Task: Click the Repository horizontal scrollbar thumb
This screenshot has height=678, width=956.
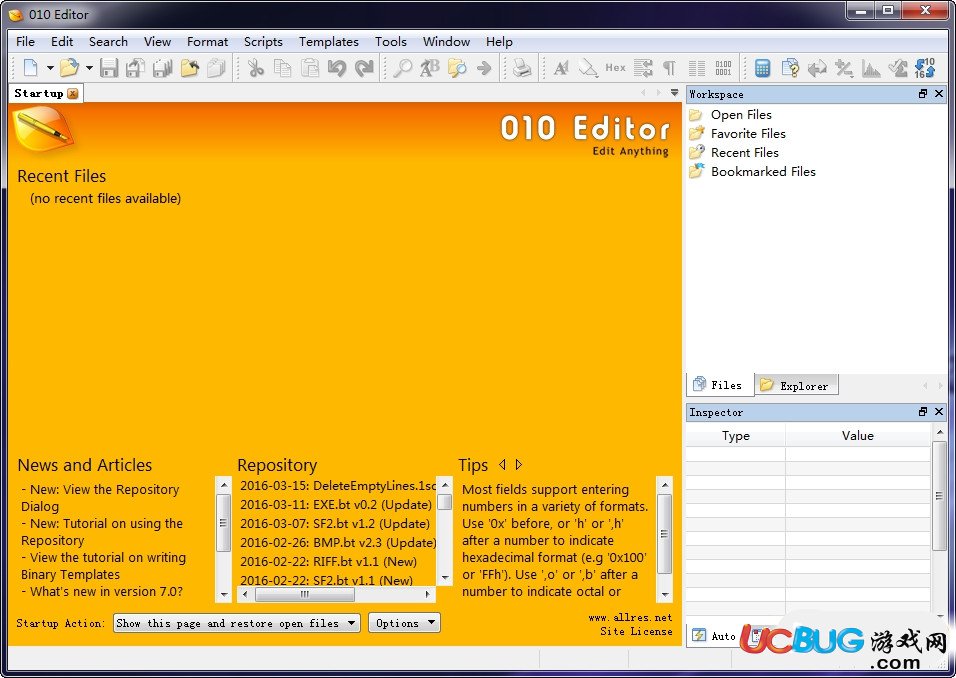Action: click(x=304, y=594)
